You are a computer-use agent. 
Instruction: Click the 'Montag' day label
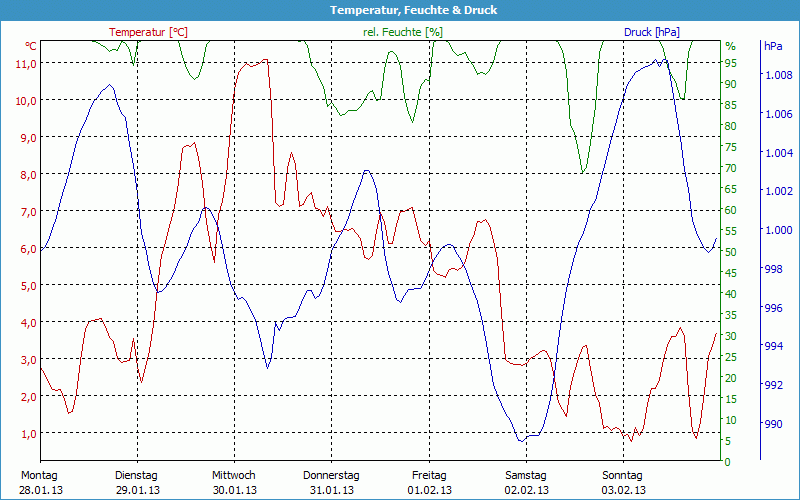[x=39, y=476]
